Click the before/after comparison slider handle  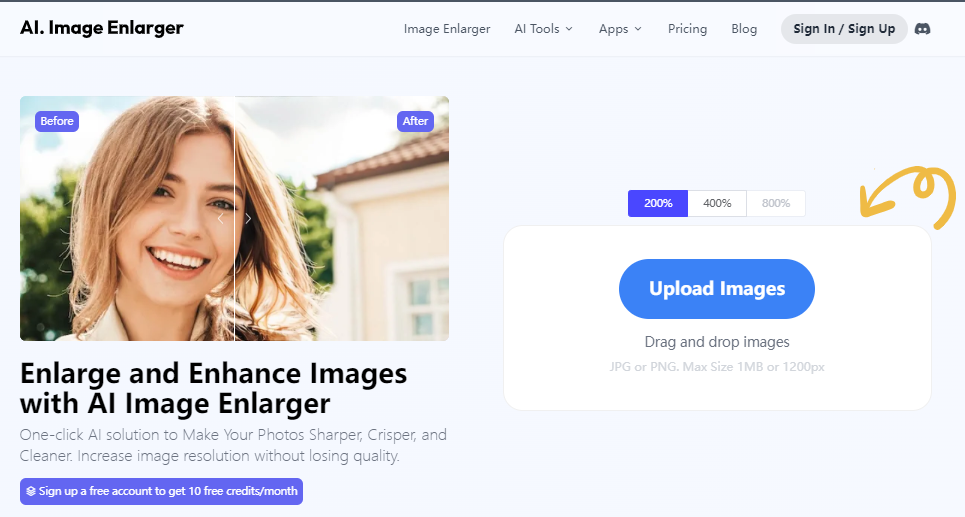pyautogui.click(x=234, y=218)
